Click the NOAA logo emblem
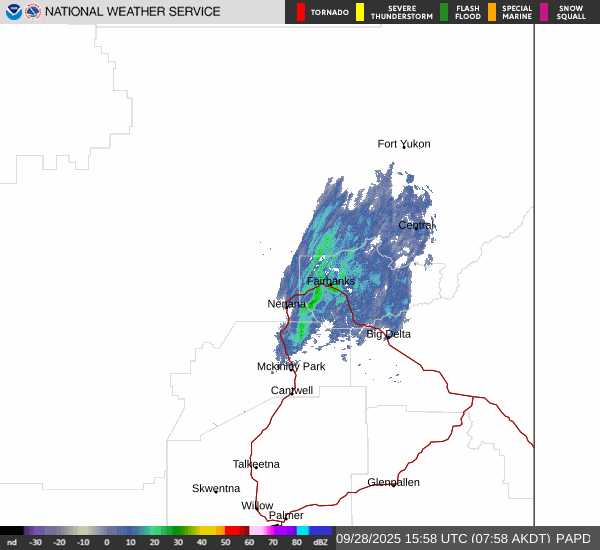Image resolution: width=600 pixels, height=550 pixels. point(13,12)
